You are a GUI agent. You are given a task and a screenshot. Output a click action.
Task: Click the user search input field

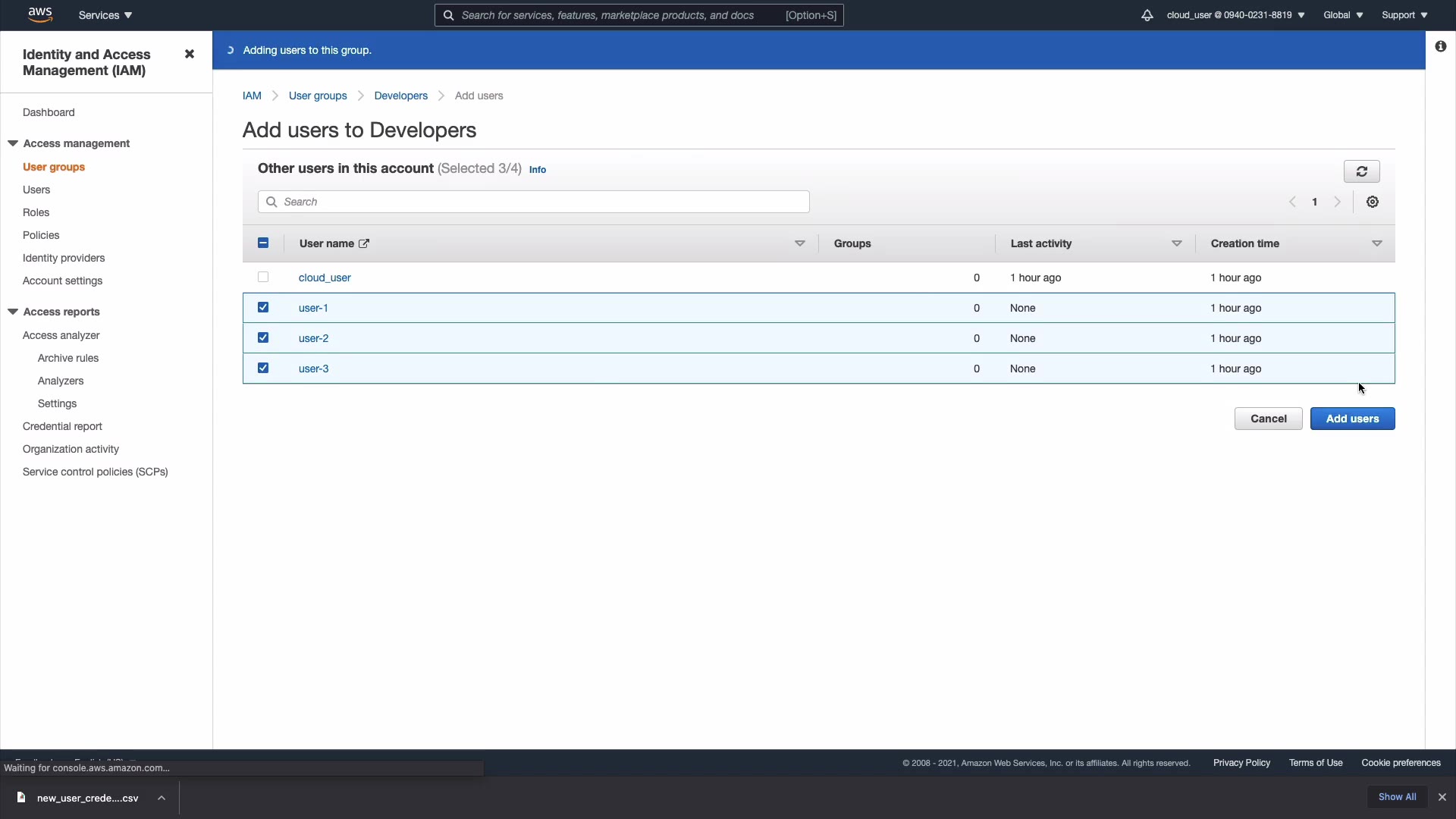pos(534,202)
